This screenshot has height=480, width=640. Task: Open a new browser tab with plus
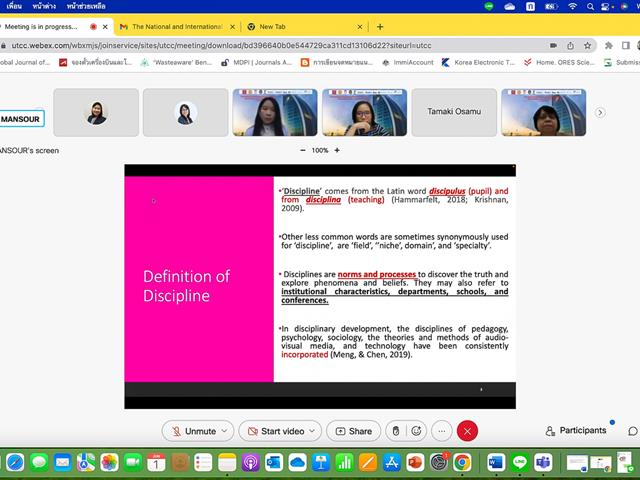380,27
